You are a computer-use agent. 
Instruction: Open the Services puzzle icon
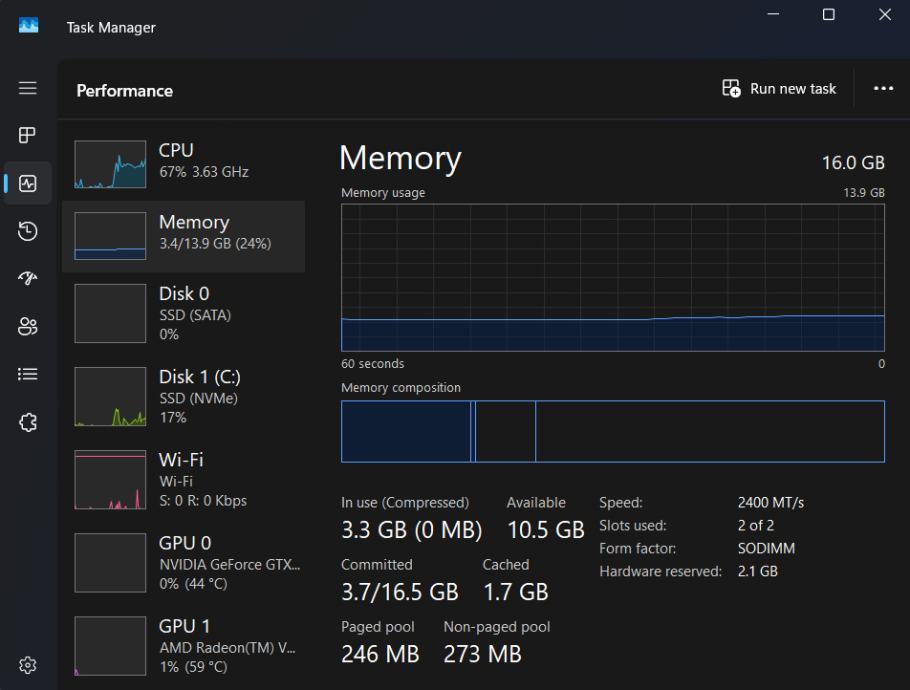click(28, 423)
